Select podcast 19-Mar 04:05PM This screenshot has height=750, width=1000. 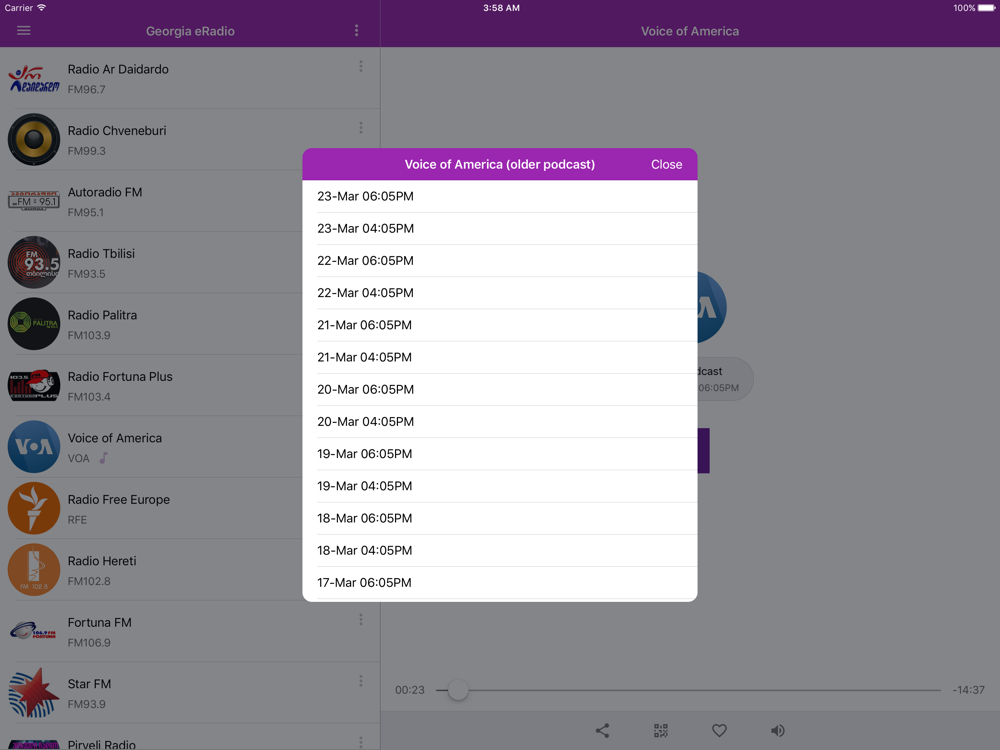(x=500, y=486)
